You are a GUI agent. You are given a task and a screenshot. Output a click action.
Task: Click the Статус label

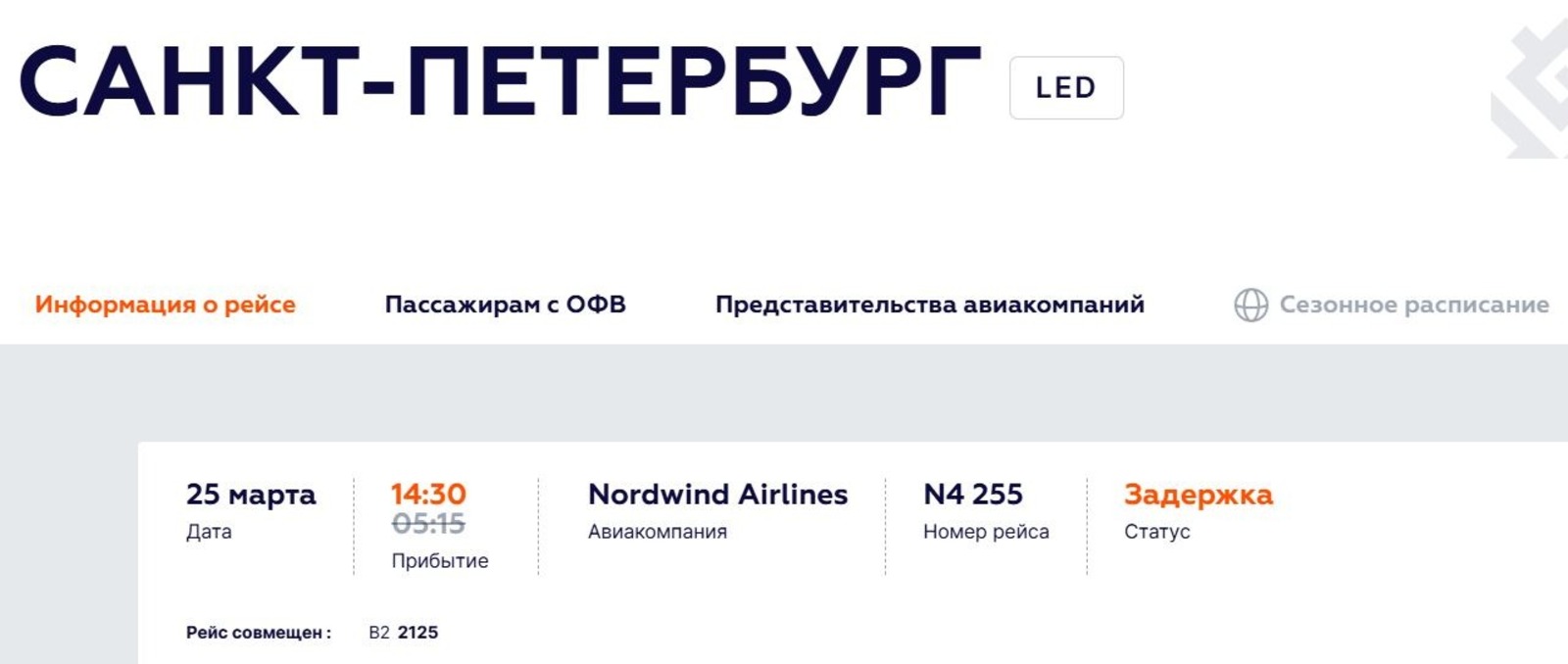pos(1156,532)
